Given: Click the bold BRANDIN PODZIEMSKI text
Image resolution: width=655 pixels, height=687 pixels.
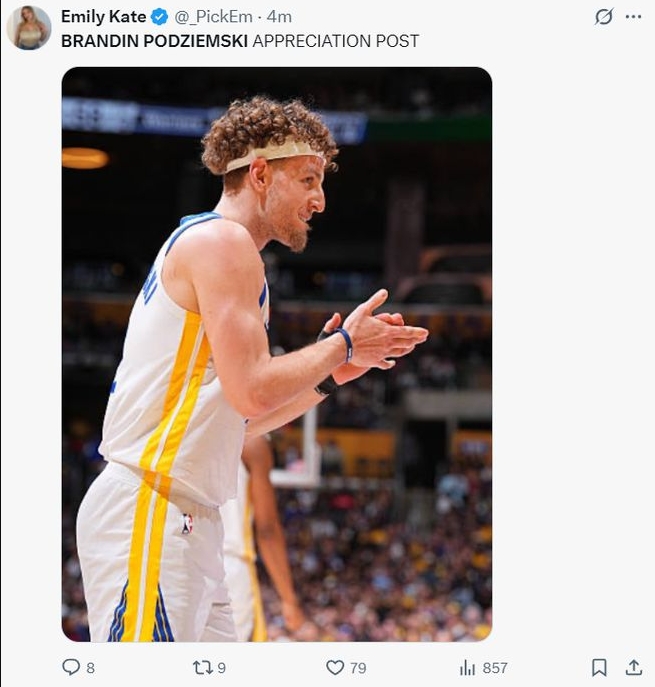Looking at the screenshot, I should 154,41.
